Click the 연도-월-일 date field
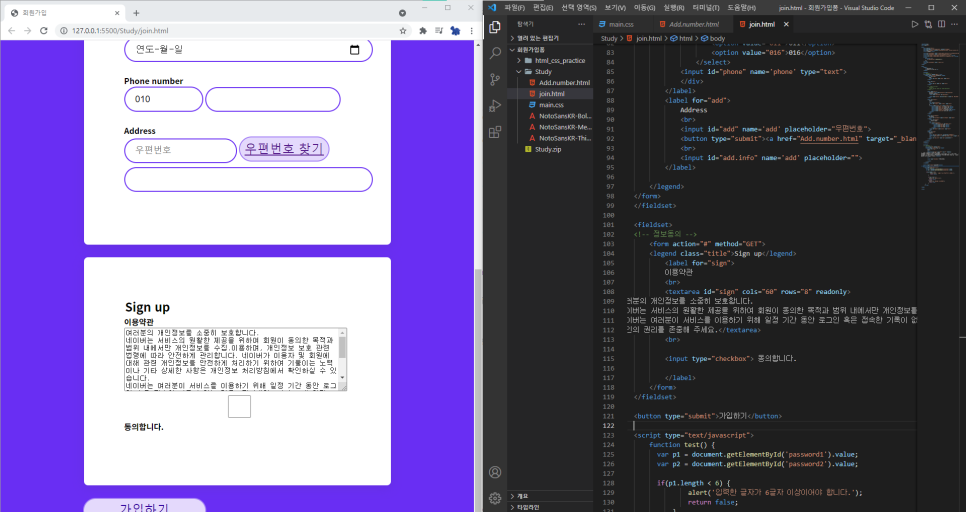The image size is (966, 512). click(x=248, y=50)
